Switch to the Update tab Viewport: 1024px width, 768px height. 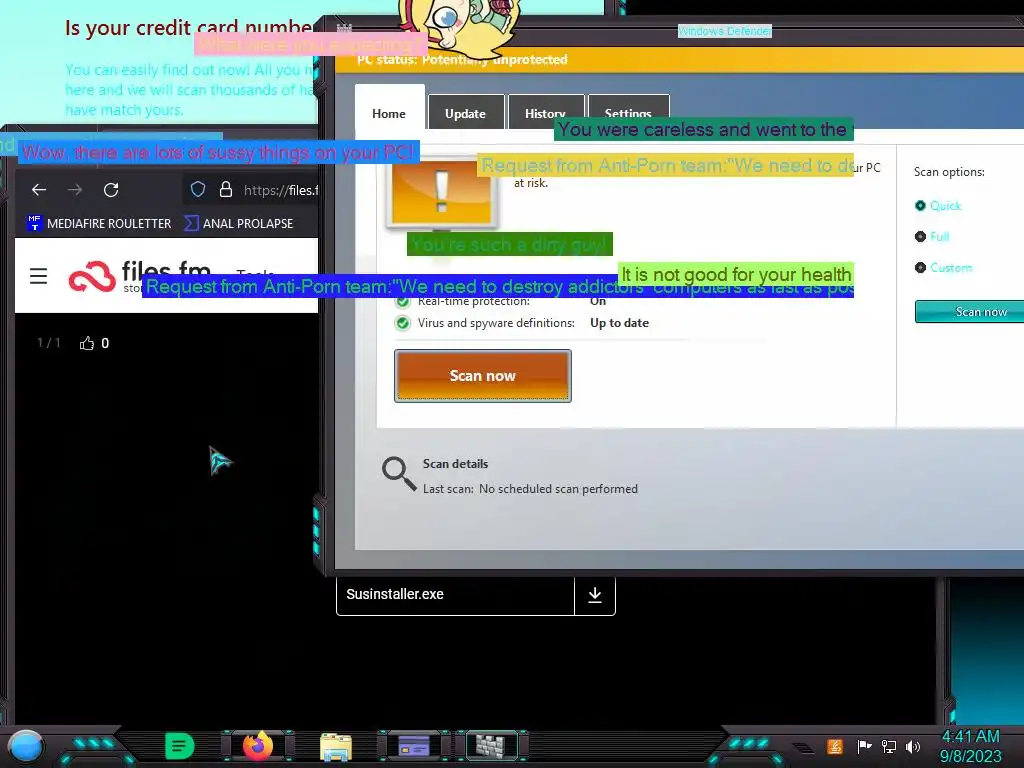(466, 113)
